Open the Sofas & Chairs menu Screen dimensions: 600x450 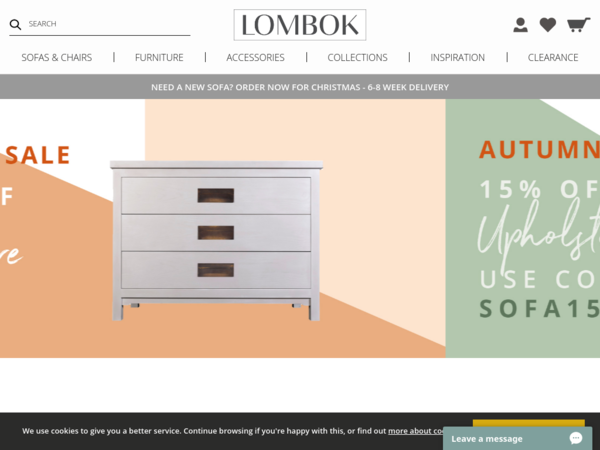(x=57, y=57)
